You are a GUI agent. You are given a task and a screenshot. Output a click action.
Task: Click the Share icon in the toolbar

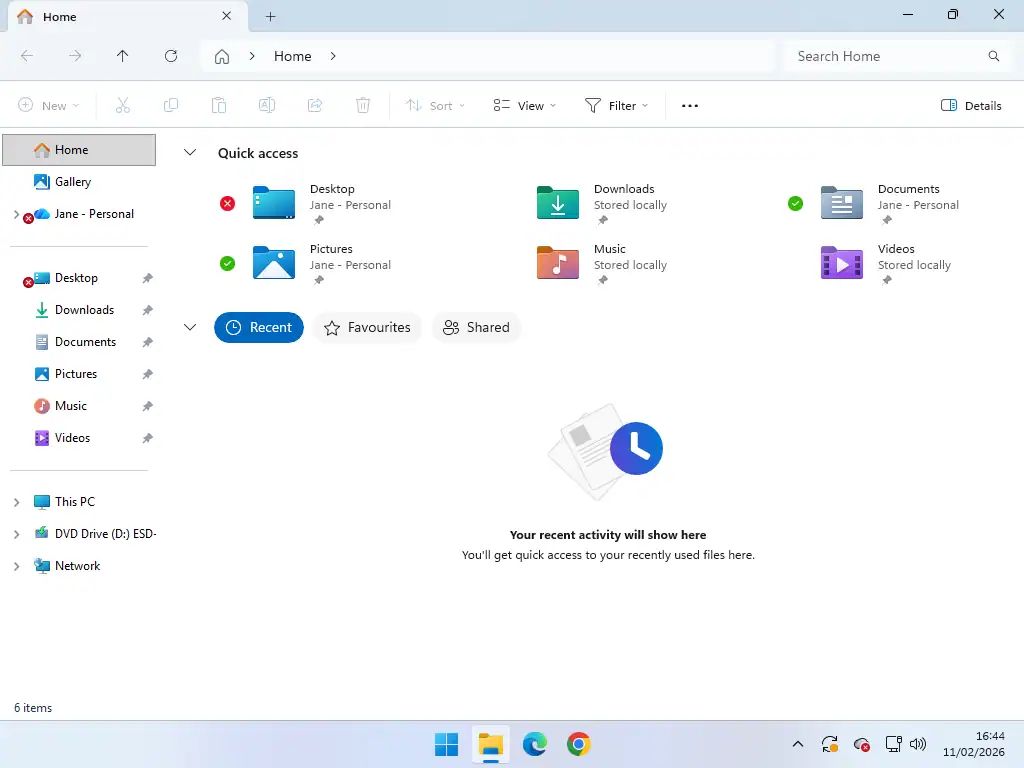[x=315, y=105]
